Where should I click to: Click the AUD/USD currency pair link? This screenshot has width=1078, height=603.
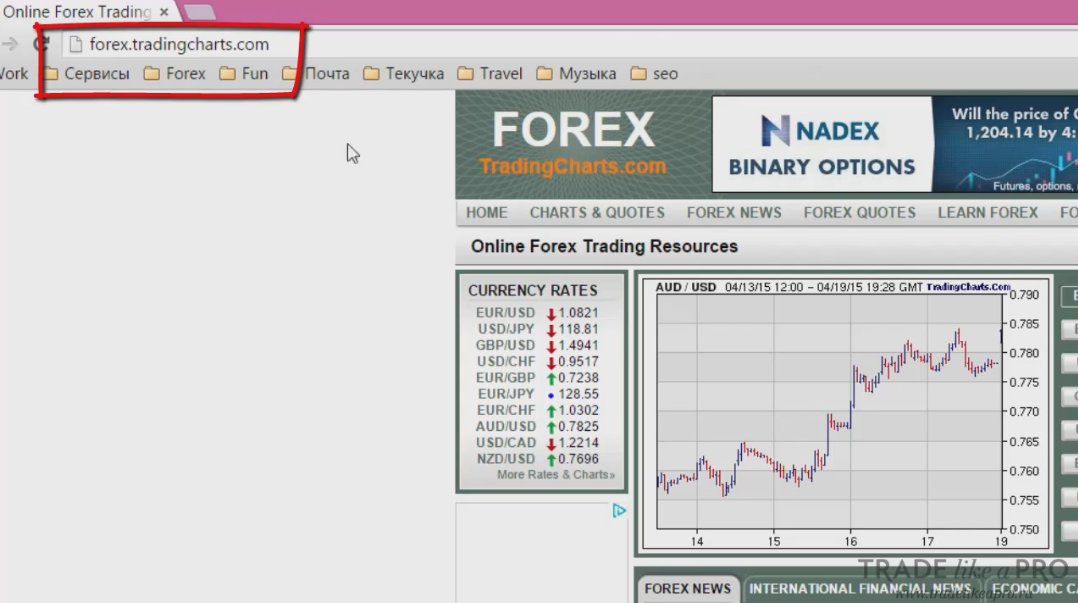pyautogui.click(x=505, y=427)
